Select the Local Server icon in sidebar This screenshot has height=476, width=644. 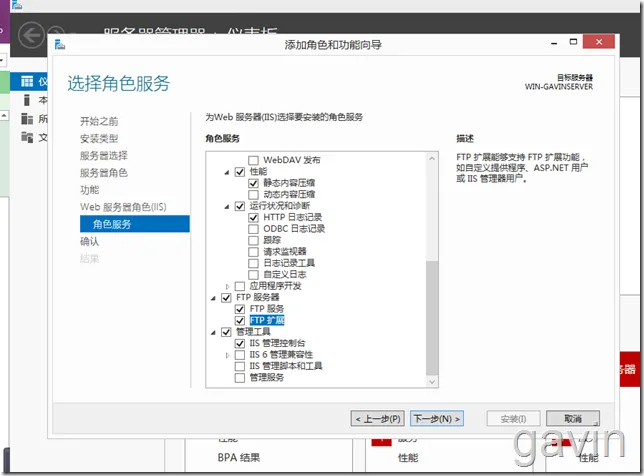point(27,100)
